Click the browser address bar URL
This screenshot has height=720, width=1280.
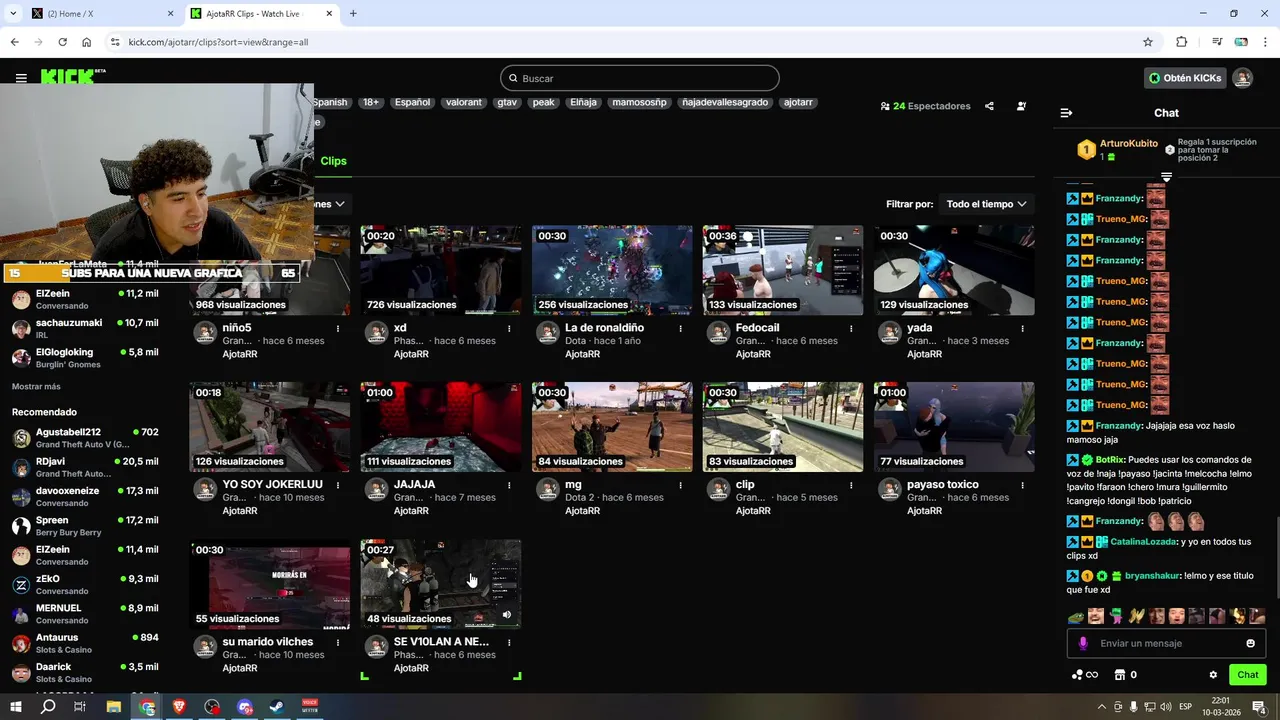click(218, 42)
